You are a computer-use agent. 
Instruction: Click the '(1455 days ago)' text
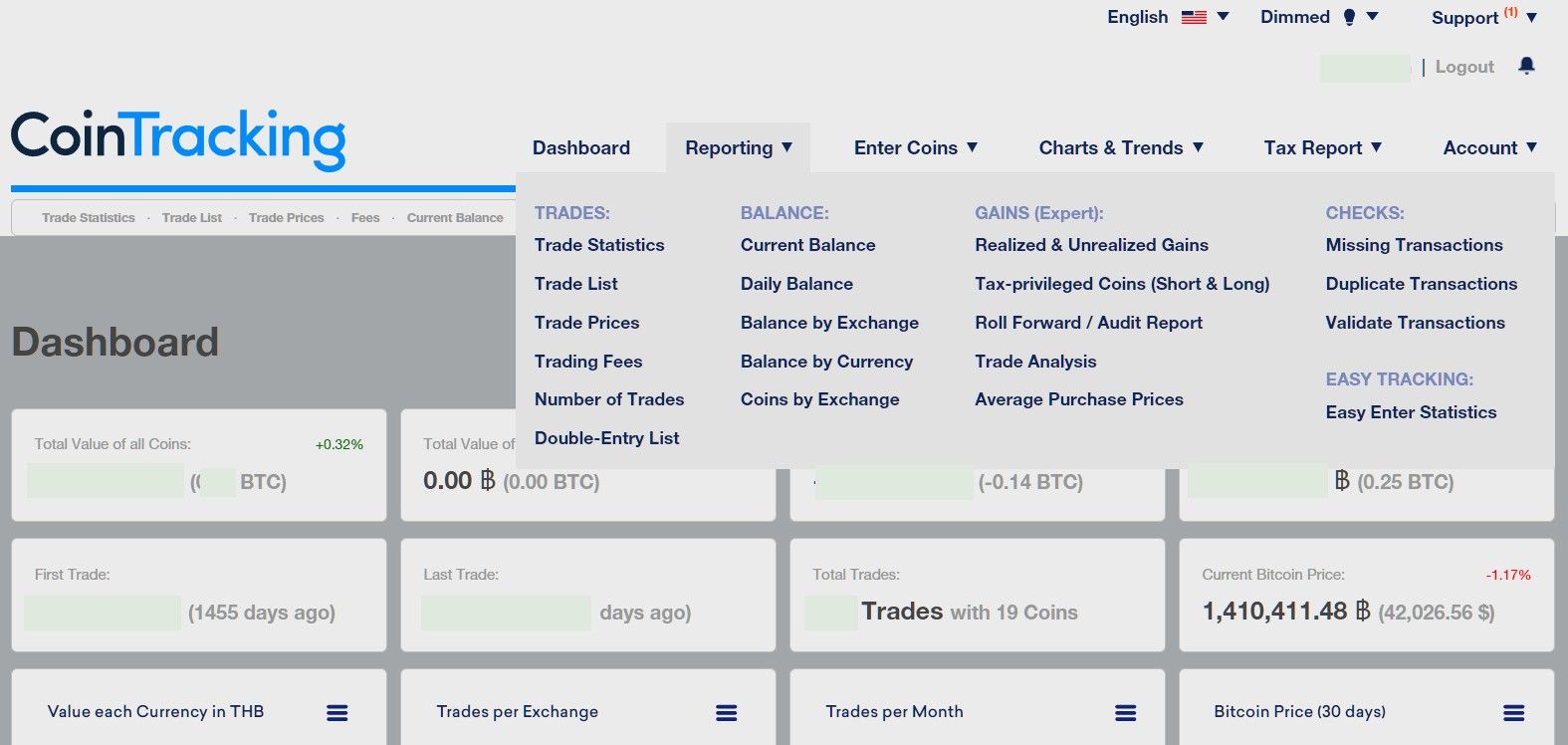pyautogui.click(x=262, y=613)
